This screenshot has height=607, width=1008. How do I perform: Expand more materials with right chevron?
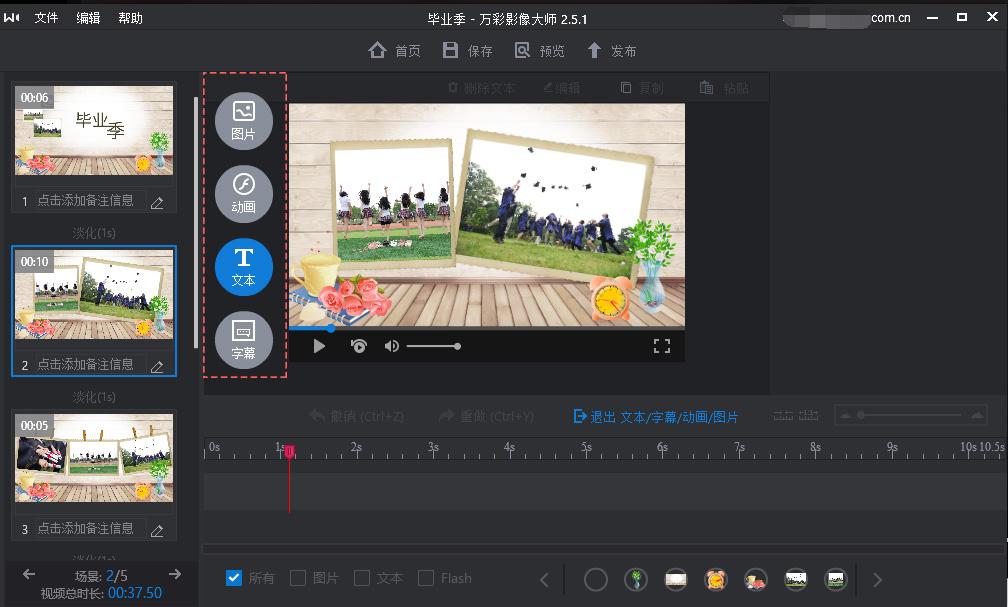878,579
